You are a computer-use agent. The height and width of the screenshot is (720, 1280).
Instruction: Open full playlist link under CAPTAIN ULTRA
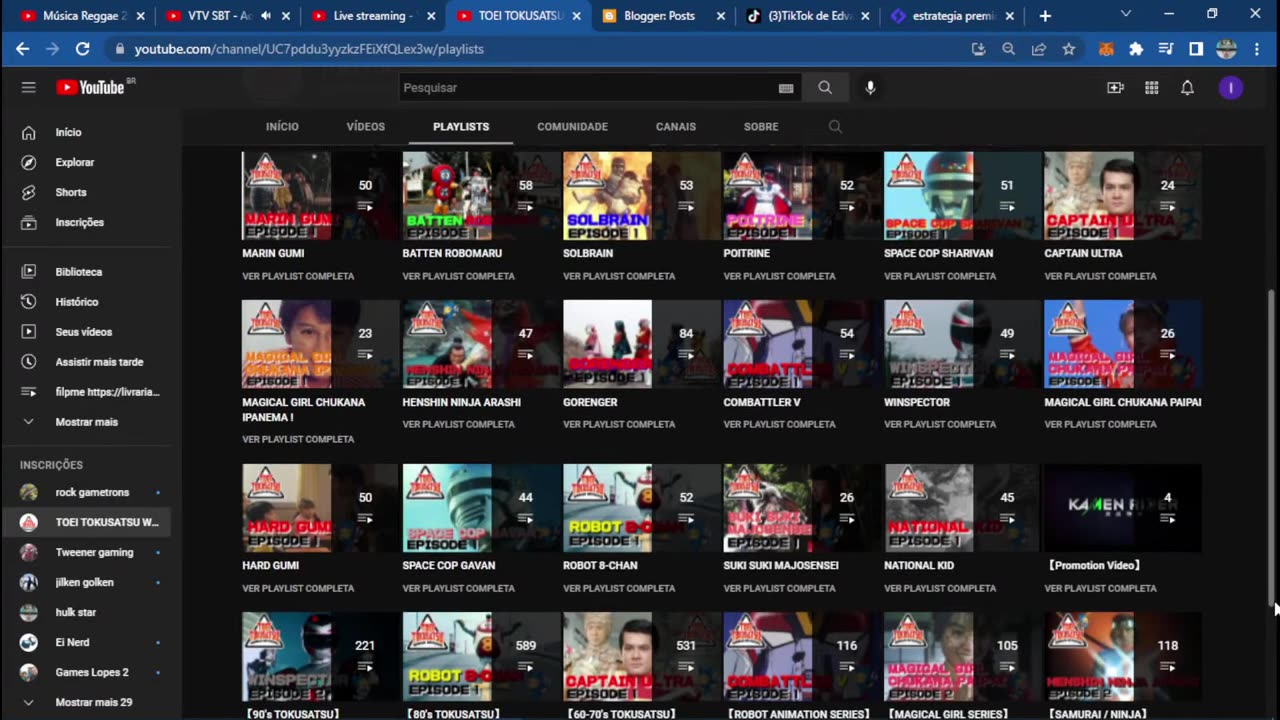1100,276
